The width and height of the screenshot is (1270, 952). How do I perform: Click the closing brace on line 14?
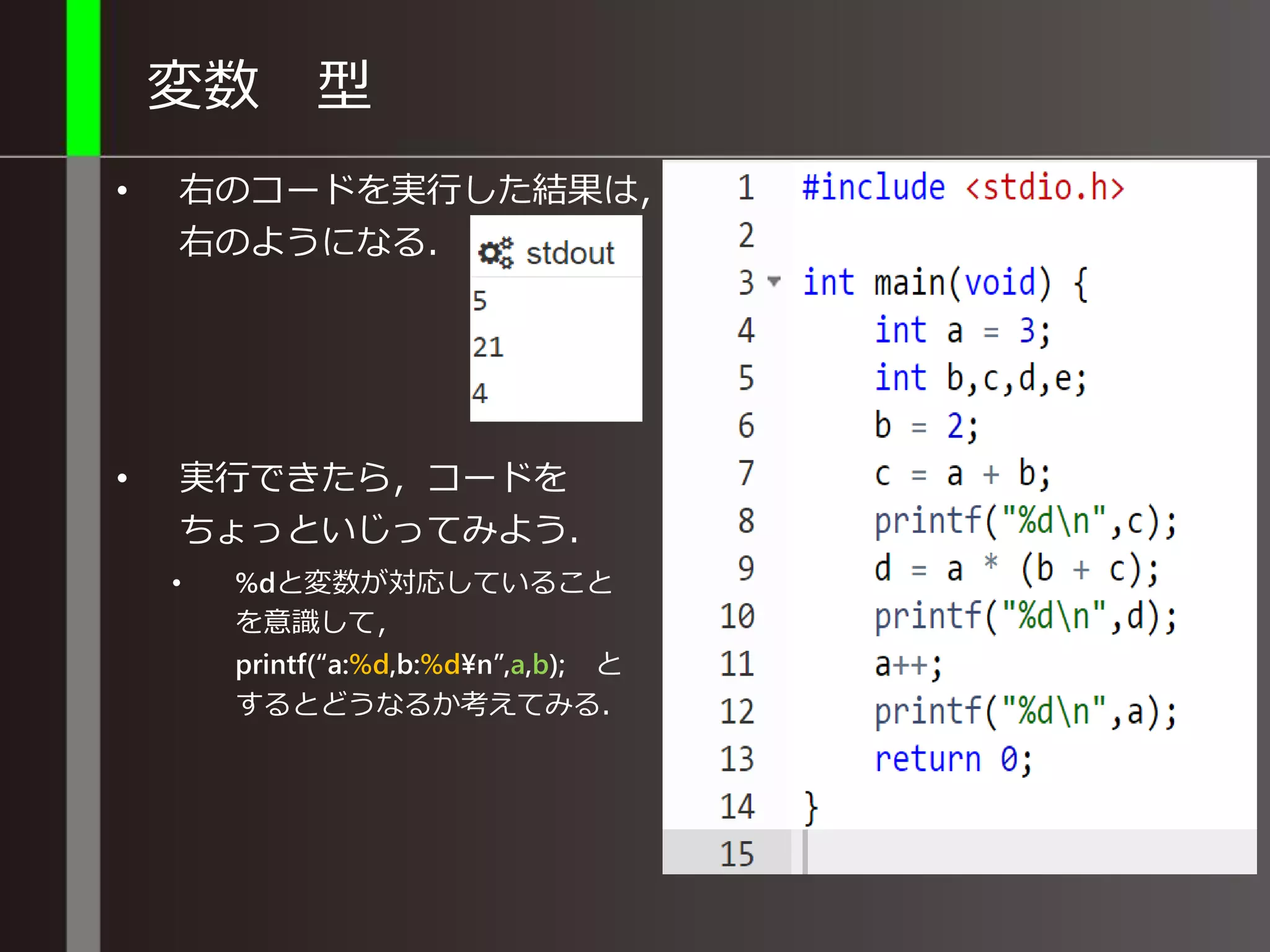[810, 808]
